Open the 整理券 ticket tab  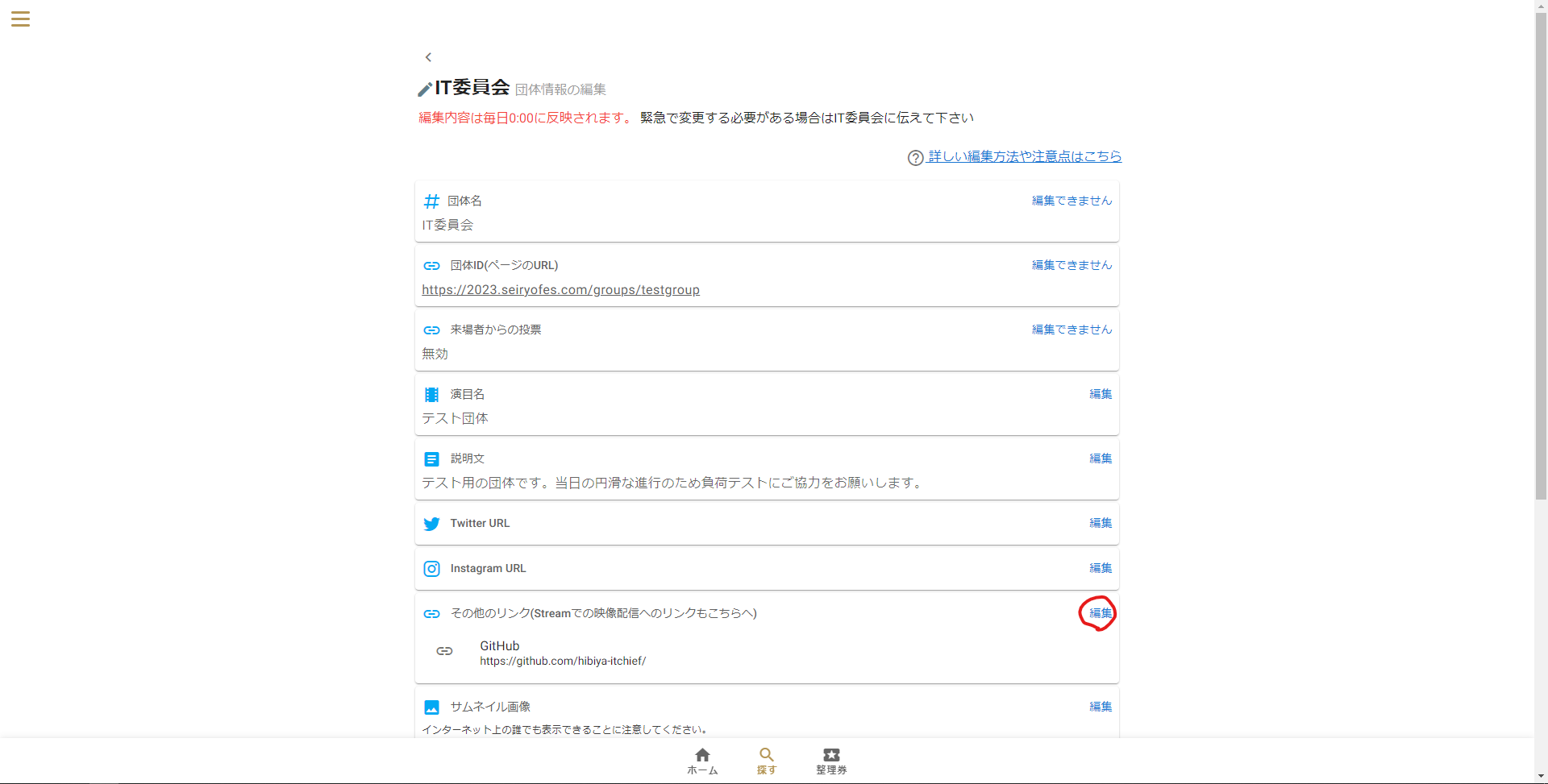(x=831, y=761)
